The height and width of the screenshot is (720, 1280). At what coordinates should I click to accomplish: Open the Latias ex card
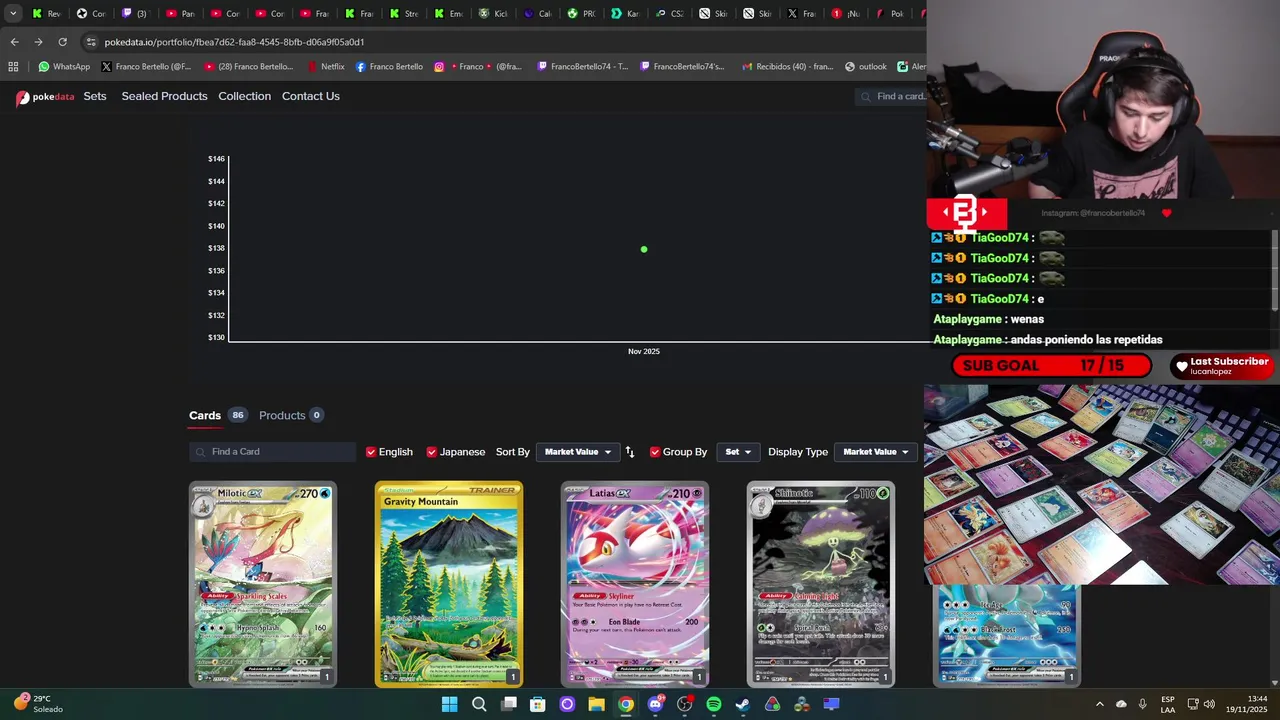635,585
